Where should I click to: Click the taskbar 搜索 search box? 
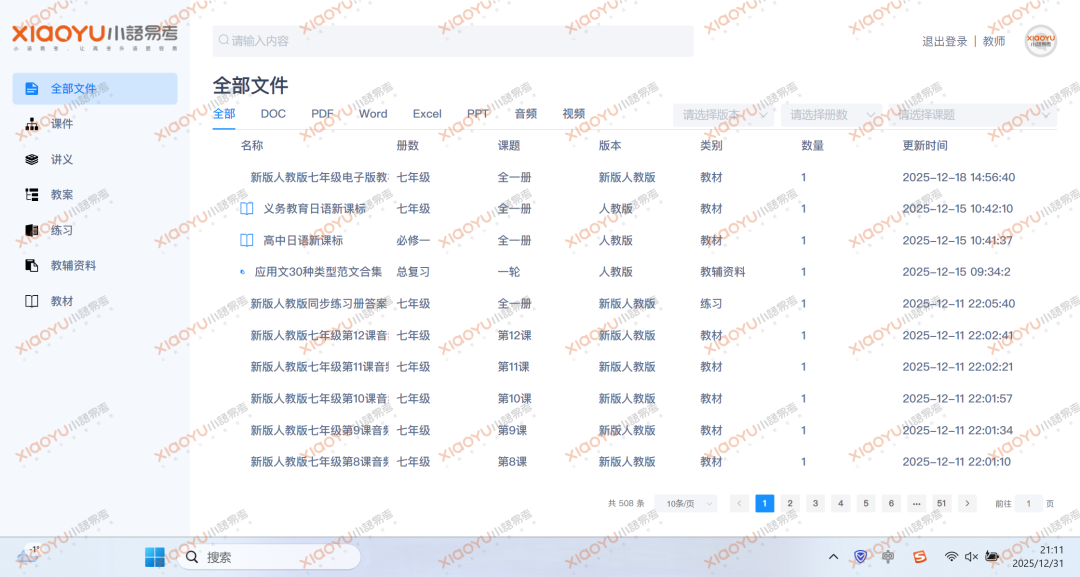tap(269, 557)
